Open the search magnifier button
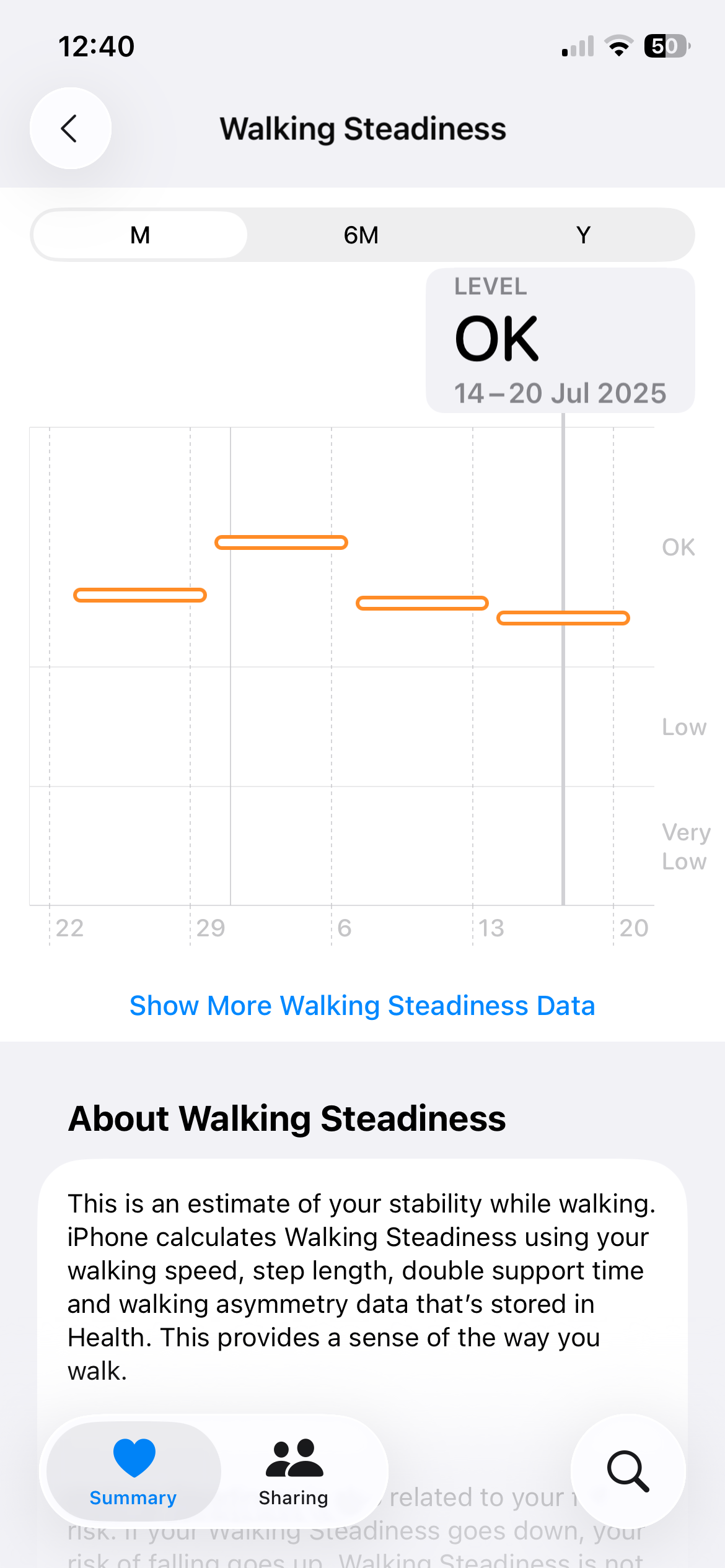This screenshot has width=725, height=1568. [x=628, y=1471]
